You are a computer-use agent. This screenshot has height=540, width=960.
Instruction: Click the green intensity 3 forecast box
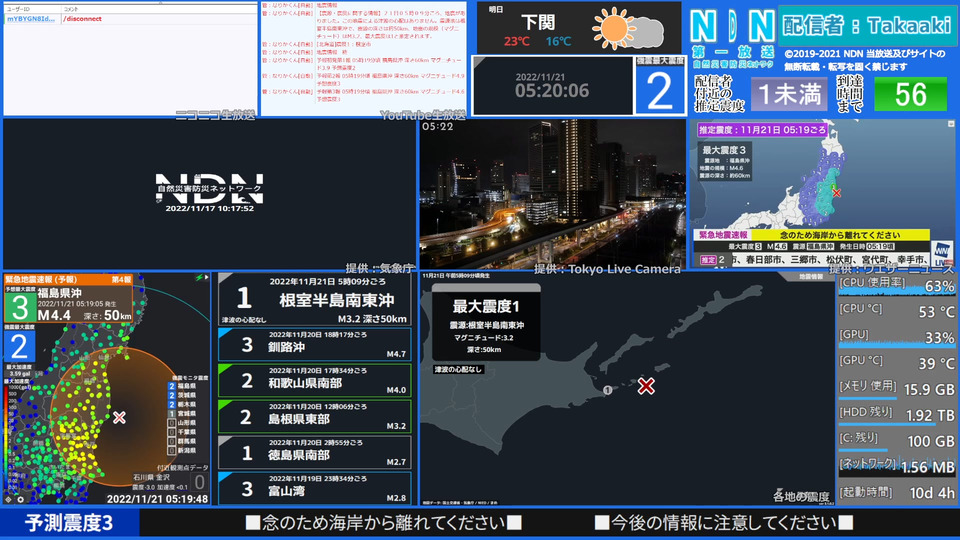[20, 307]
